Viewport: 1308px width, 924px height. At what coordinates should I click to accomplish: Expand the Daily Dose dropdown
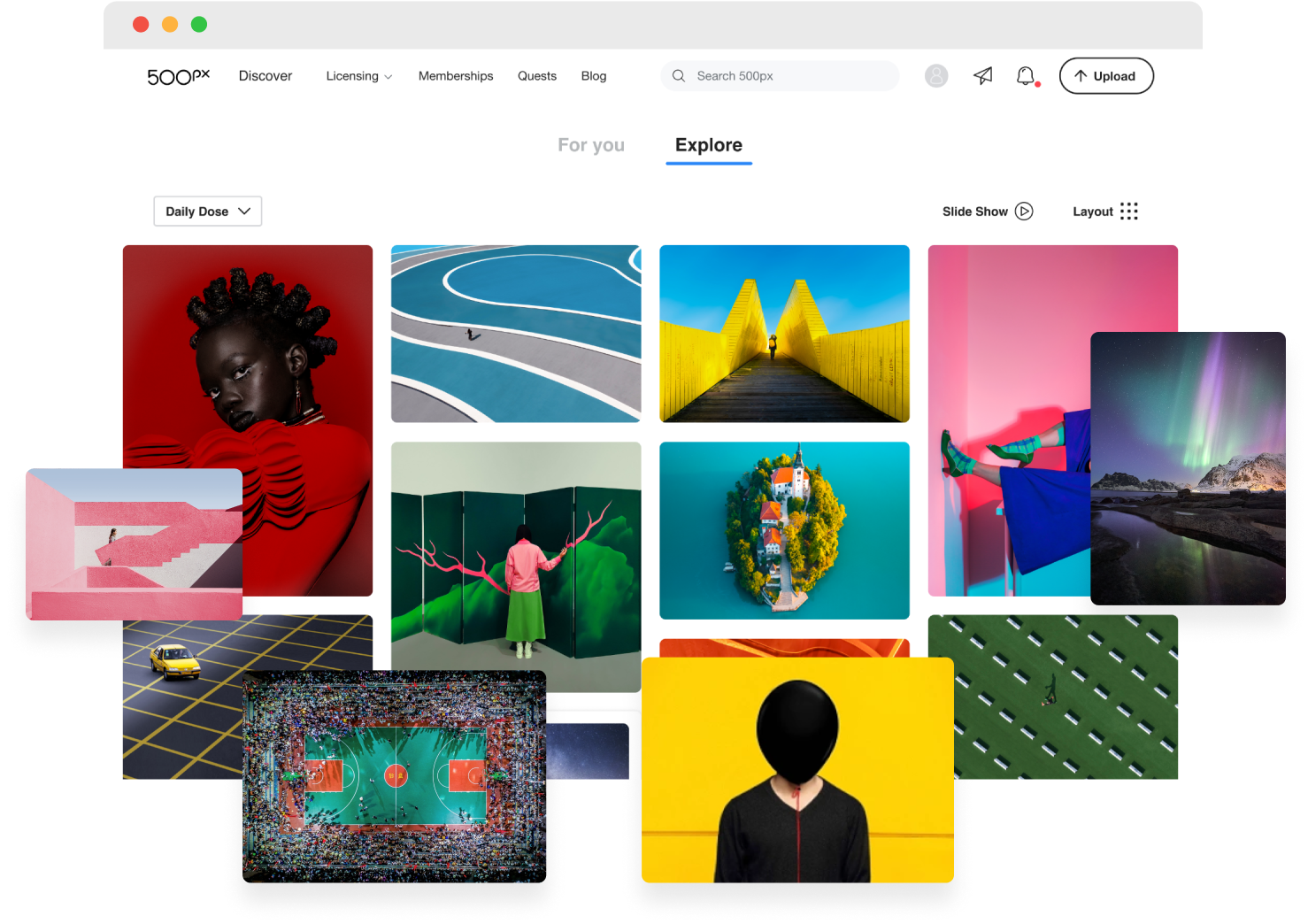[x=207, y=211]
